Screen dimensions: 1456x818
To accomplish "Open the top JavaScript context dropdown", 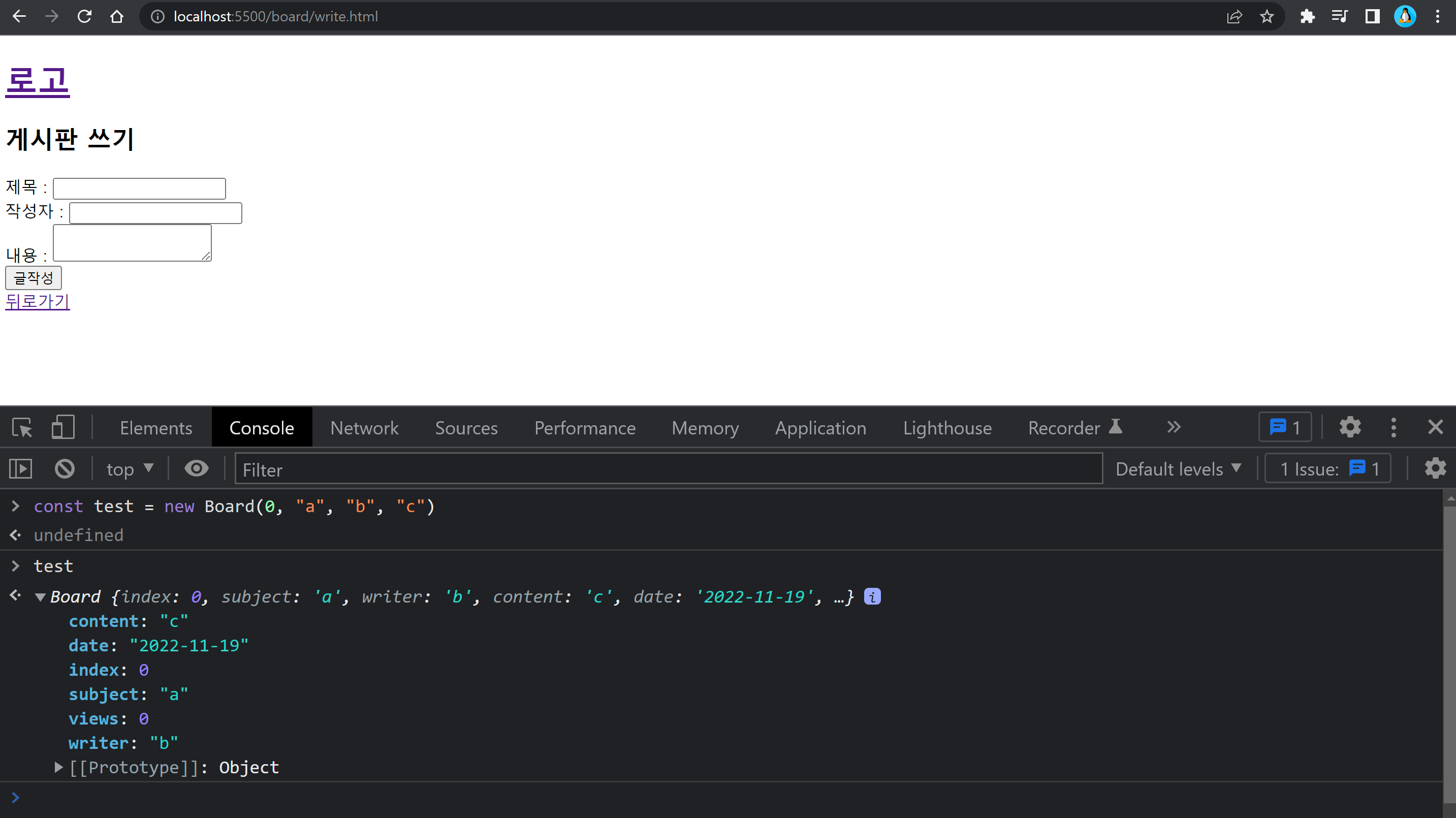I will pyautogui.click(x=130, y=468).
